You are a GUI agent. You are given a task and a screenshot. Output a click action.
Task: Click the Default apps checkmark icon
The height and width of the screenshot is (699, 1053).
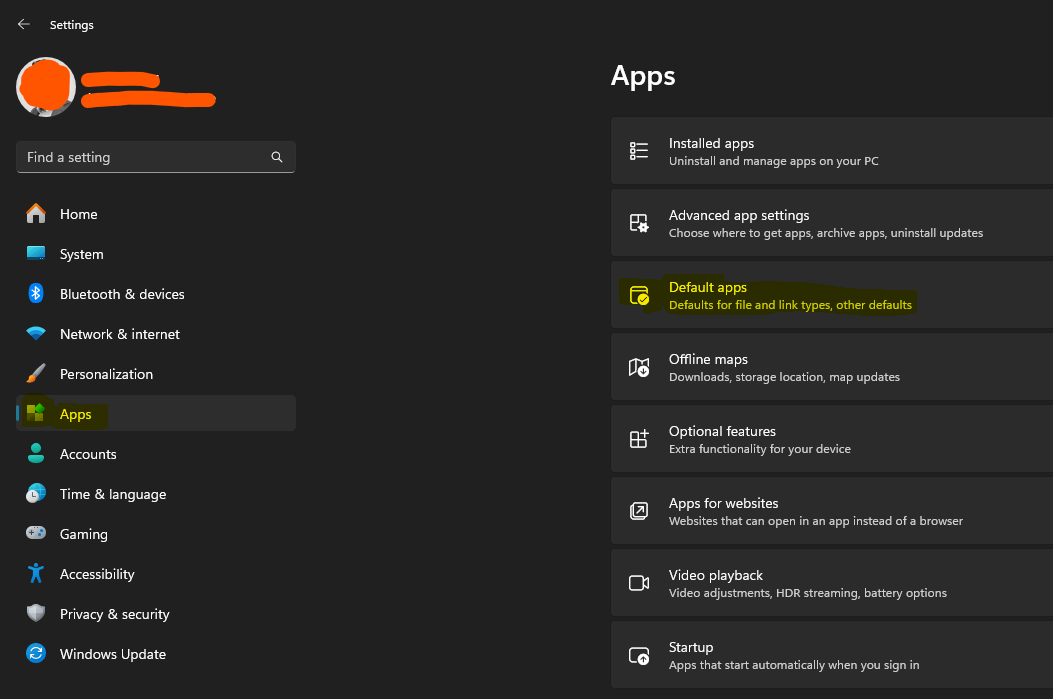click(x=639, y=295)
